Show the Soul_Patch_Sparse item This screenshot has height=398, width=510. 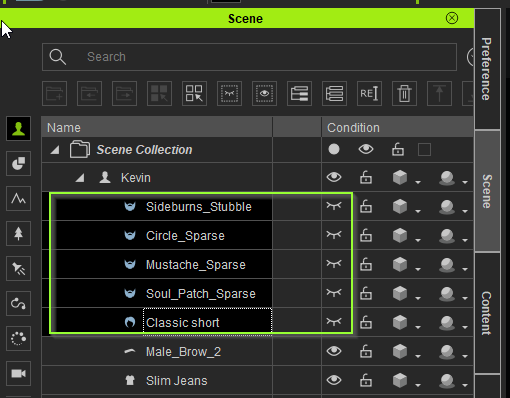[x=334, y=293]
